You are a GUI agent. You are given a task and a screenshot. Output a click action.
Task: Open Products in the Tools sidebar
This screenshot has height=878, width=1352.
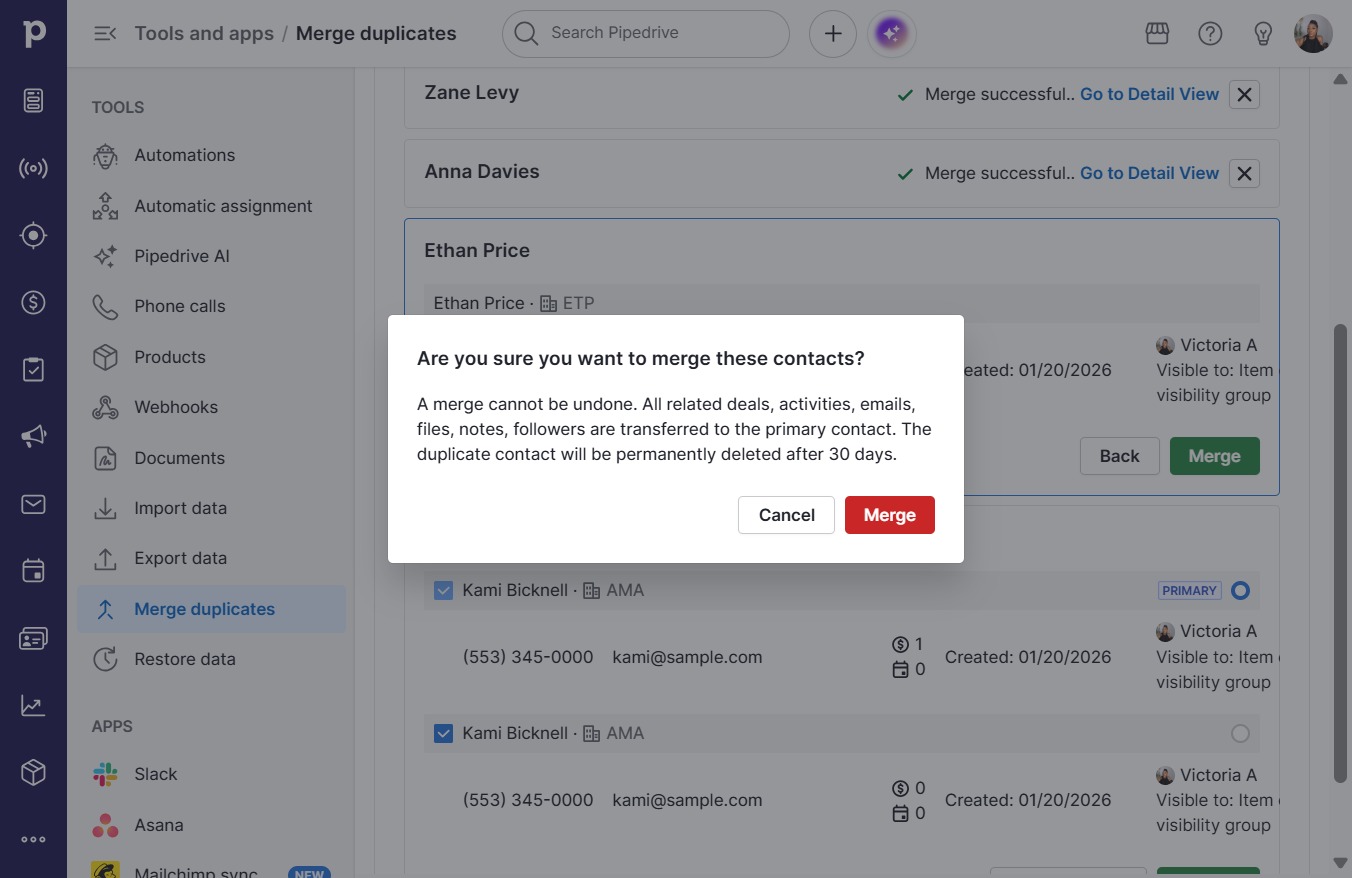(x=211, y=357)
